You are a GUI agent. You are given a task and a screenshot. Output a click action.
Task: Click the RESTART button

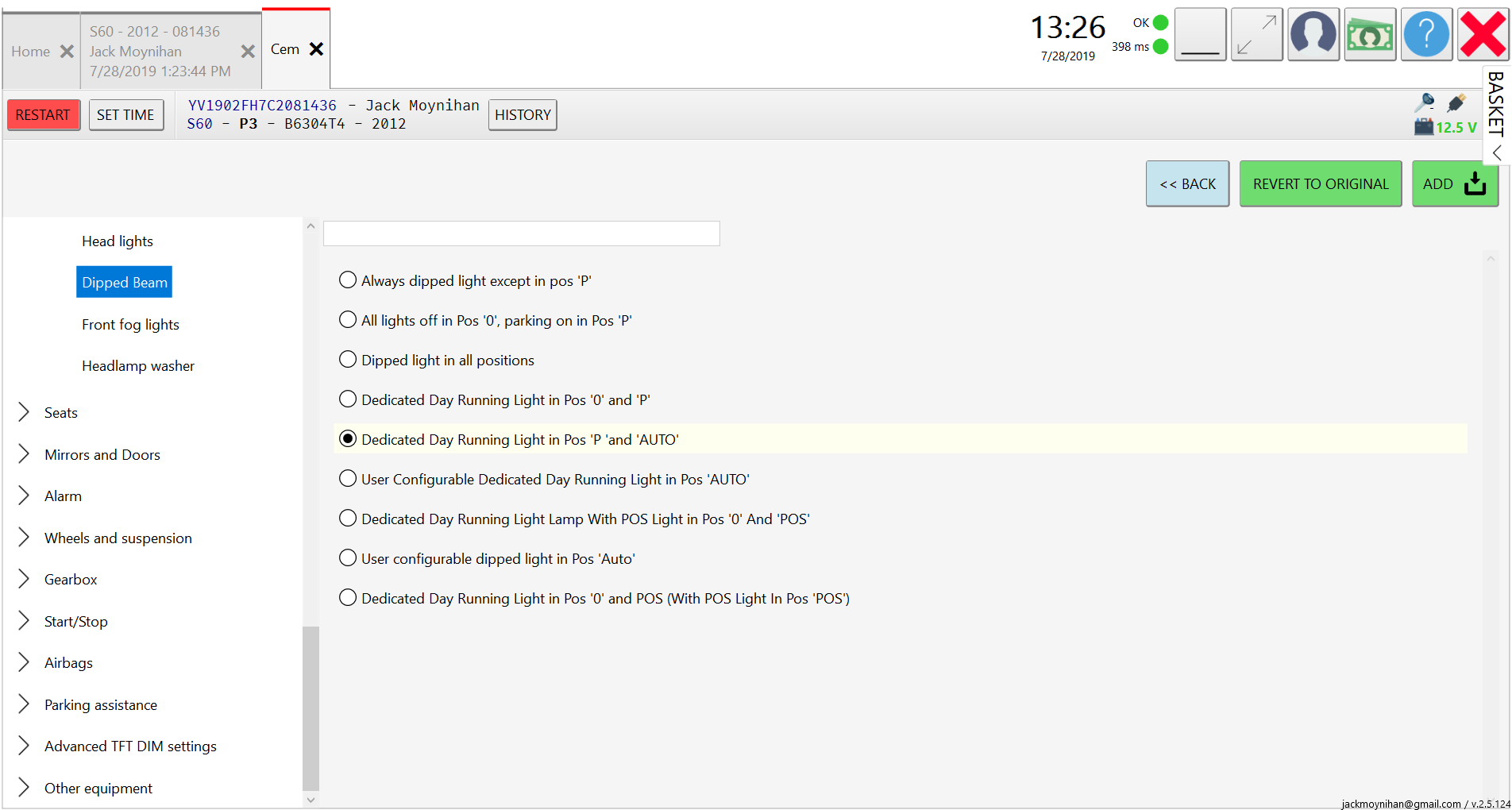[43, 115]
